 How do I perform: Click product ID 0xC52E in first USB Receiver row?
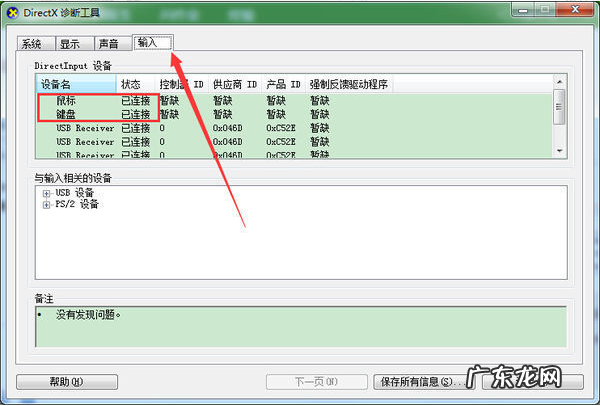(281, 128)
